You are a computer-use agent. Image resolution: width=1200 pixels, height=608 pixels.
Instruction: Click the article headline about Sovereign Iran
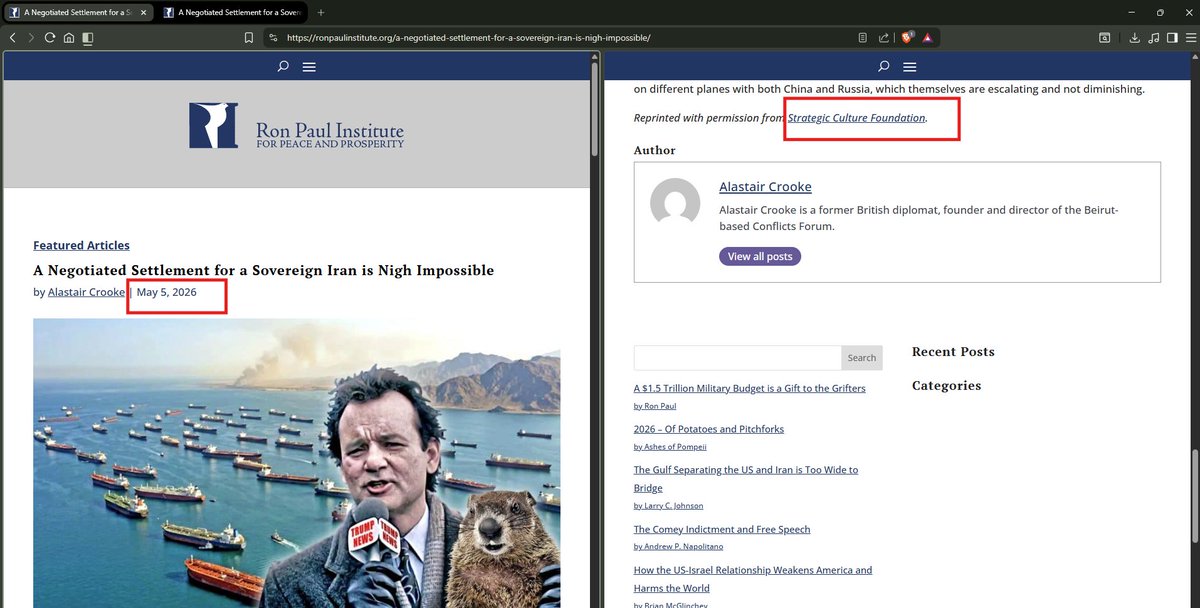pyautogui.click(x=264, y=270)
